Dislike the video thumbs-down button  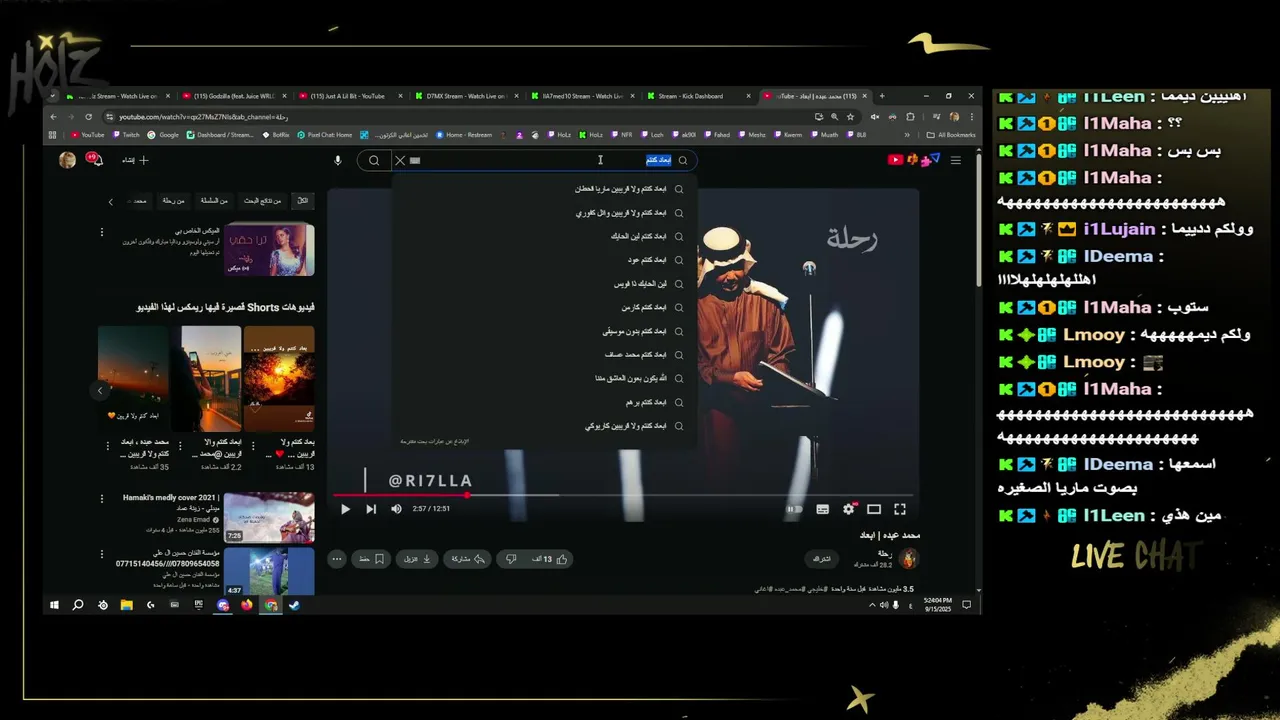(x=511, y=559)
